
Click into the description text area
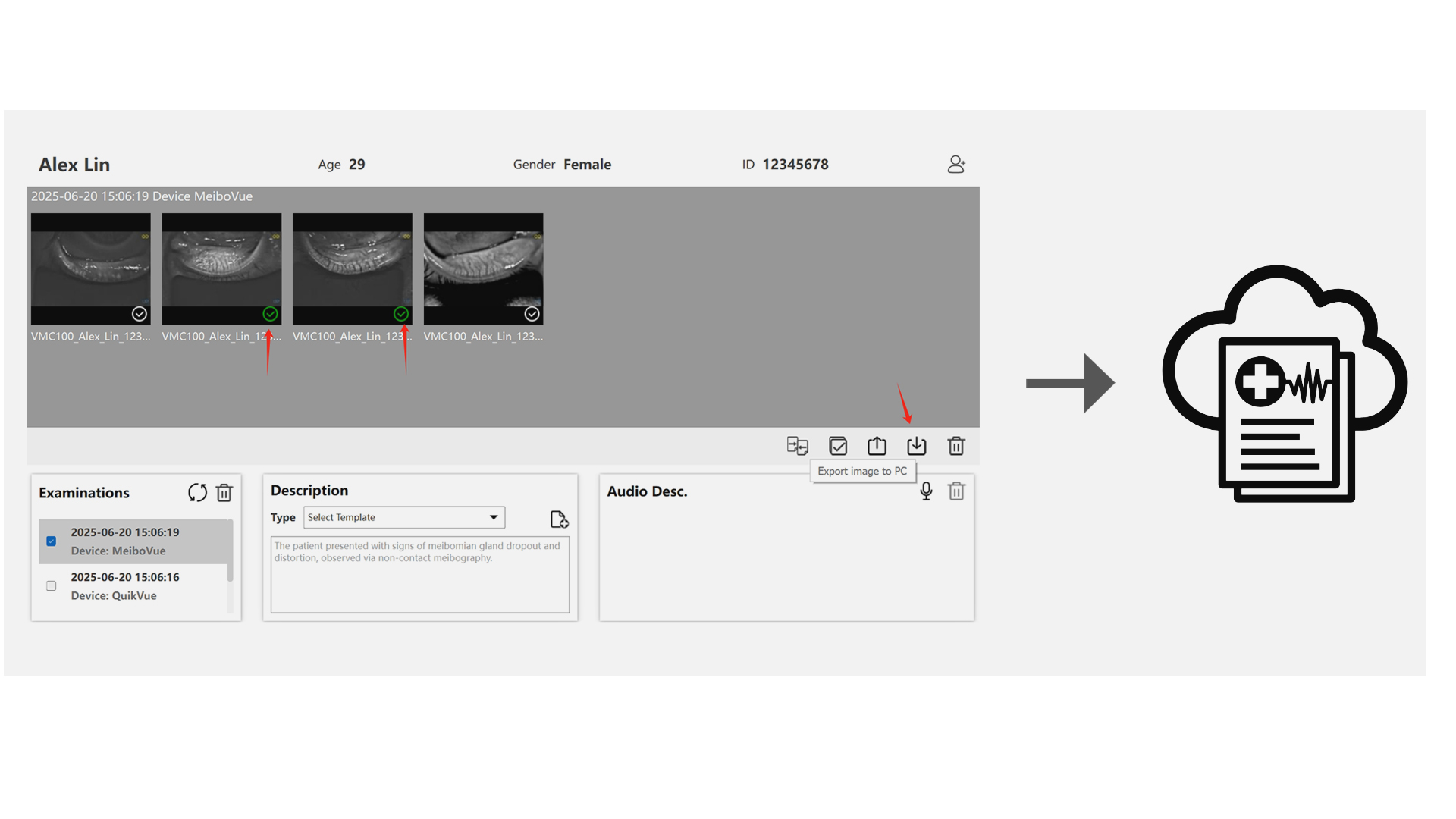419,584
